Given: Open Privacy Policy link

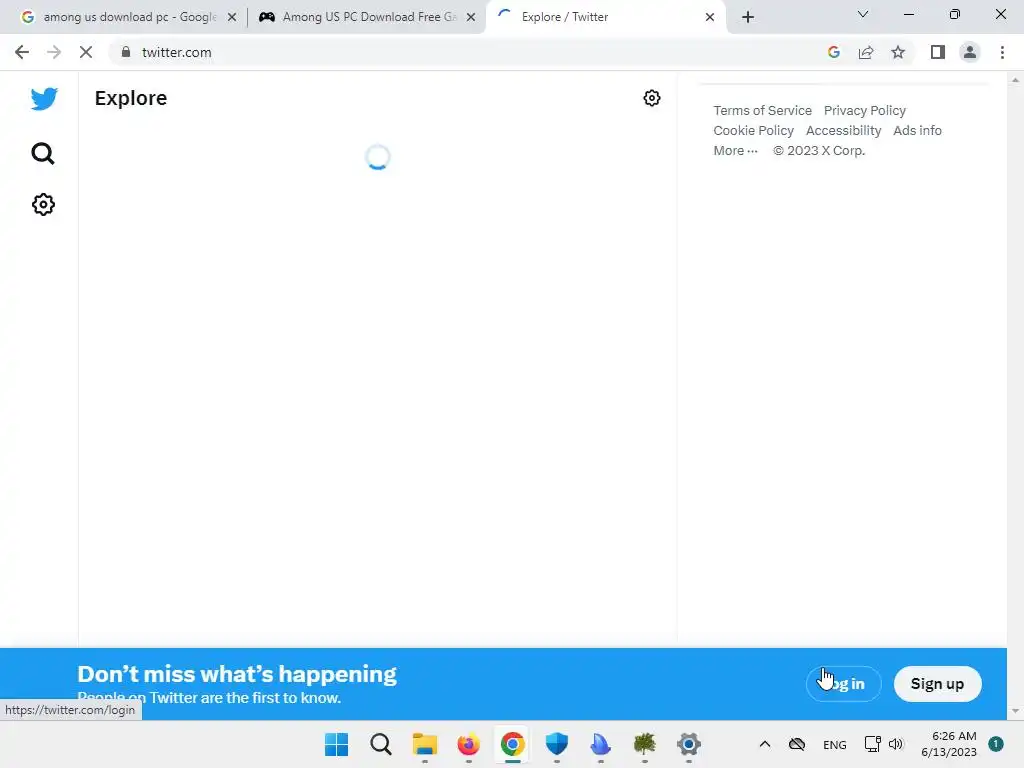Looking at the screenshot, I should (865, 110).
